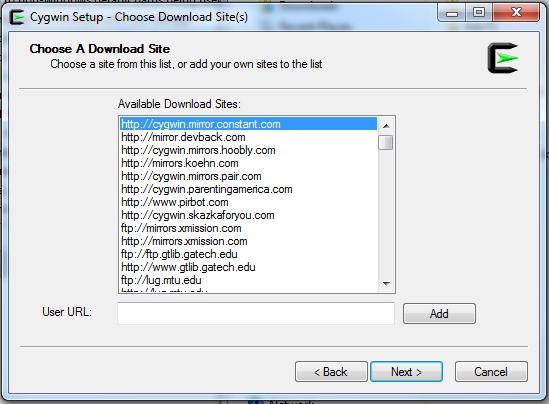Click the list scrollbar down arrow
This screenshot has width=549, height=404.
point(386,284)
